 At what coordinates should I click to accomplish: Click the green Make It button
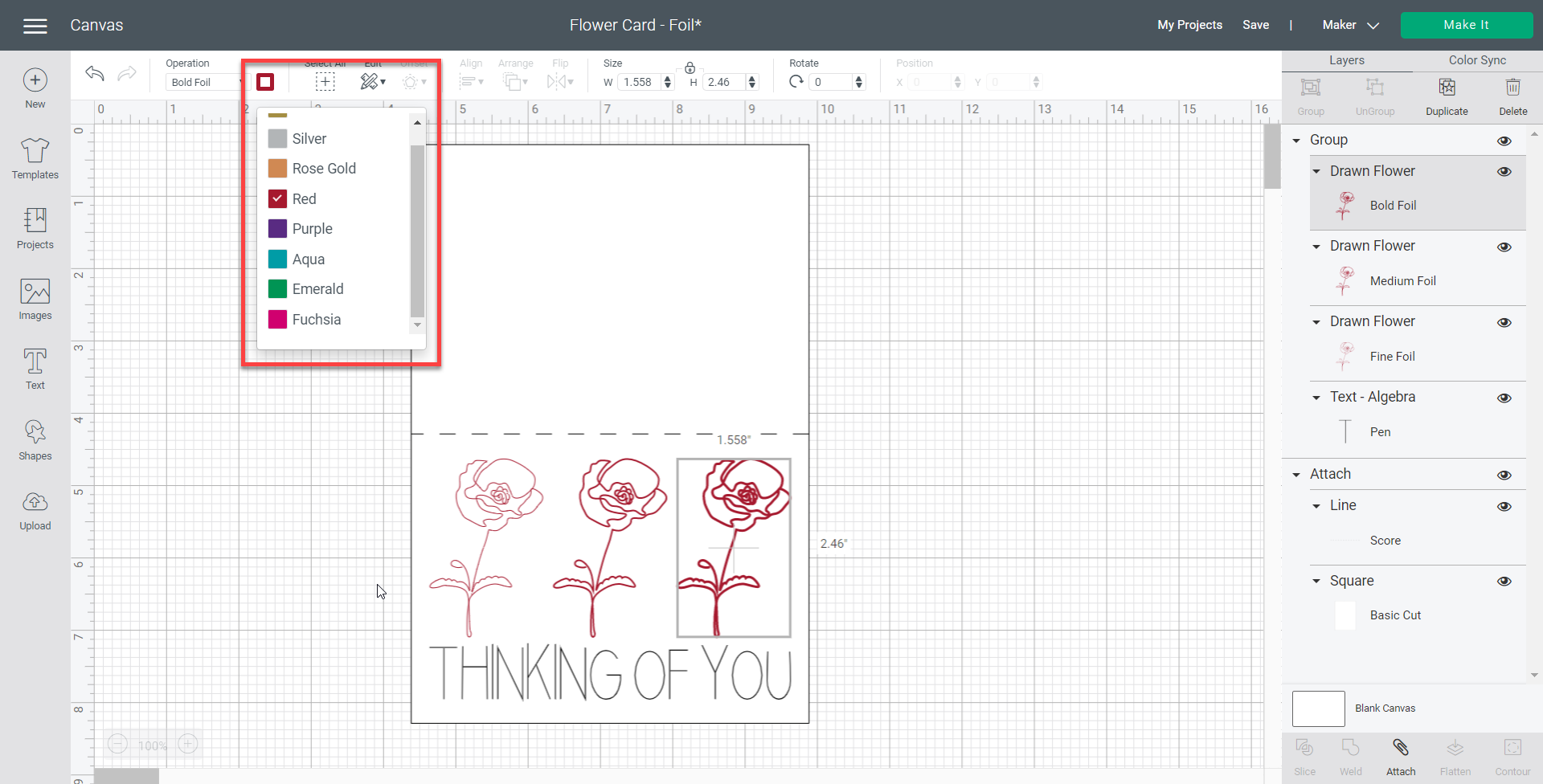pyautogui.click(x=1466, y=25)
